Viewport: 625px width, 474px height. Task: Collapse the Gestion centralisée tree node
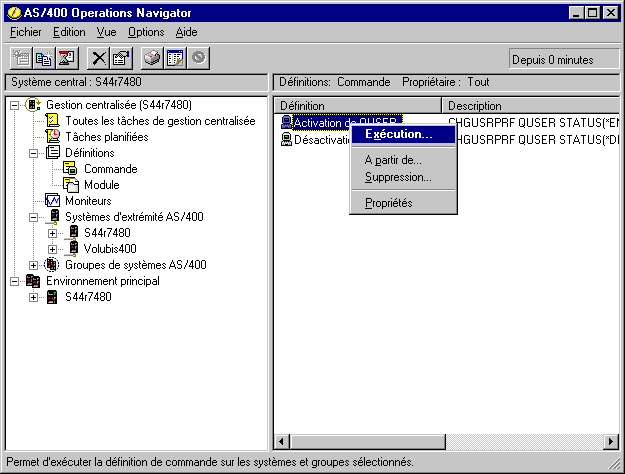click(14, 105)
